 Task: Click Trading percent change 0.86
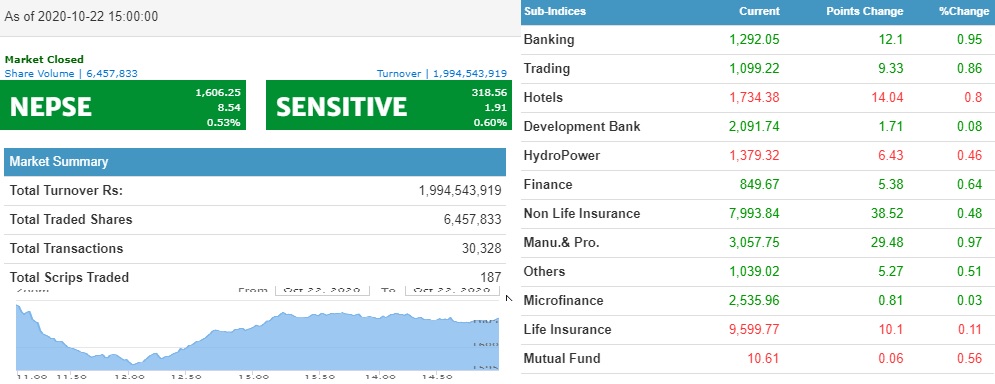(970, 69)
